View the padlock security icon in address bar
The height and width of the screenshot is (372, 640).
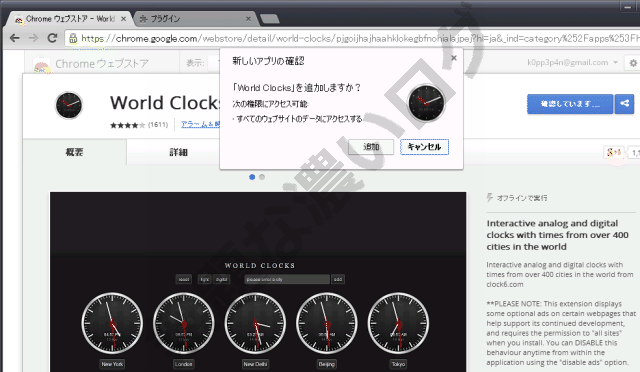pos(73,38)
